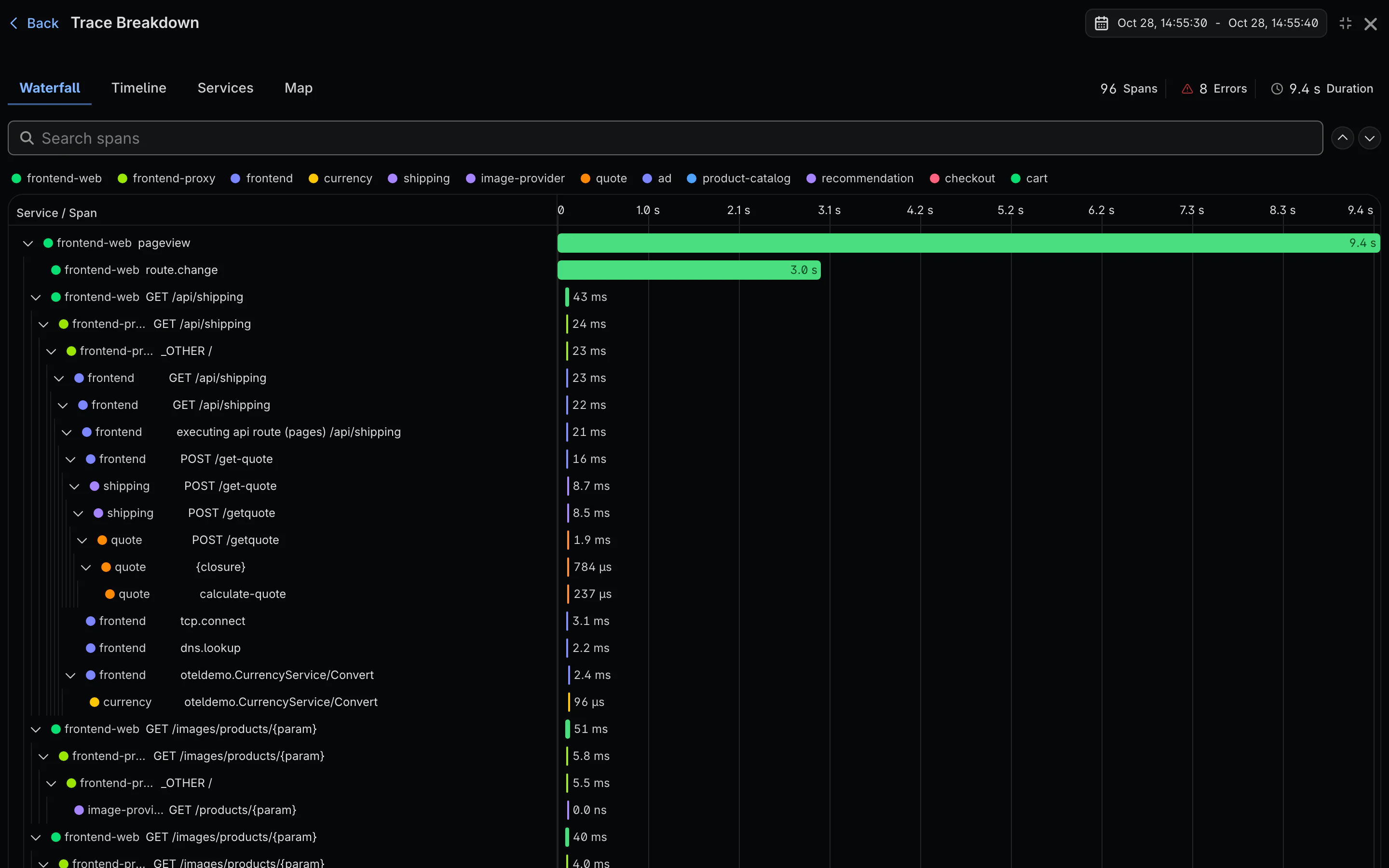Toggle the cart legend filter
The width and height of the screenshot is (1389, 868).
coord(1029,178)
